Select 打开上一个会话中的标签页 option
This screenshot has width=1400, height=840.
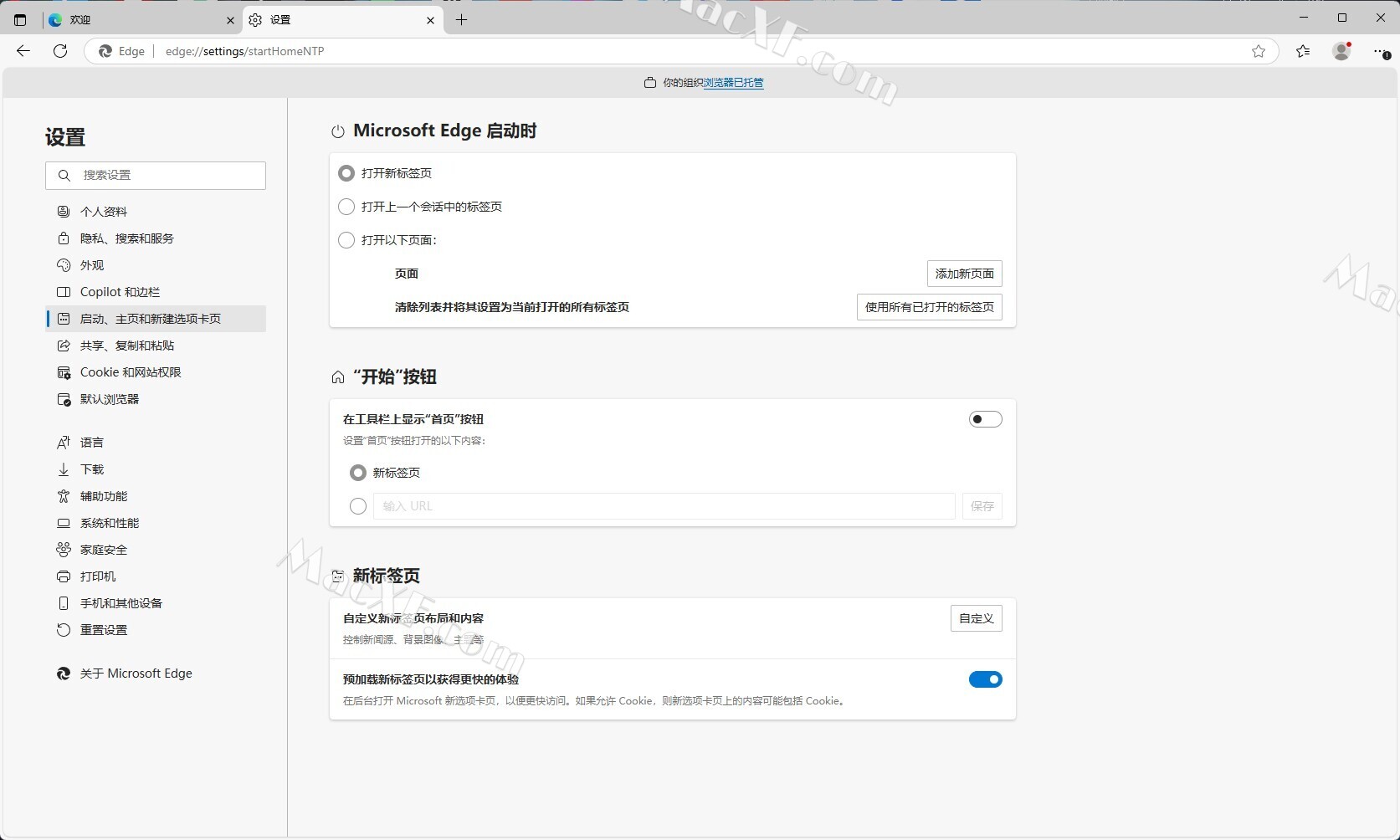click(x=346, y=207)
